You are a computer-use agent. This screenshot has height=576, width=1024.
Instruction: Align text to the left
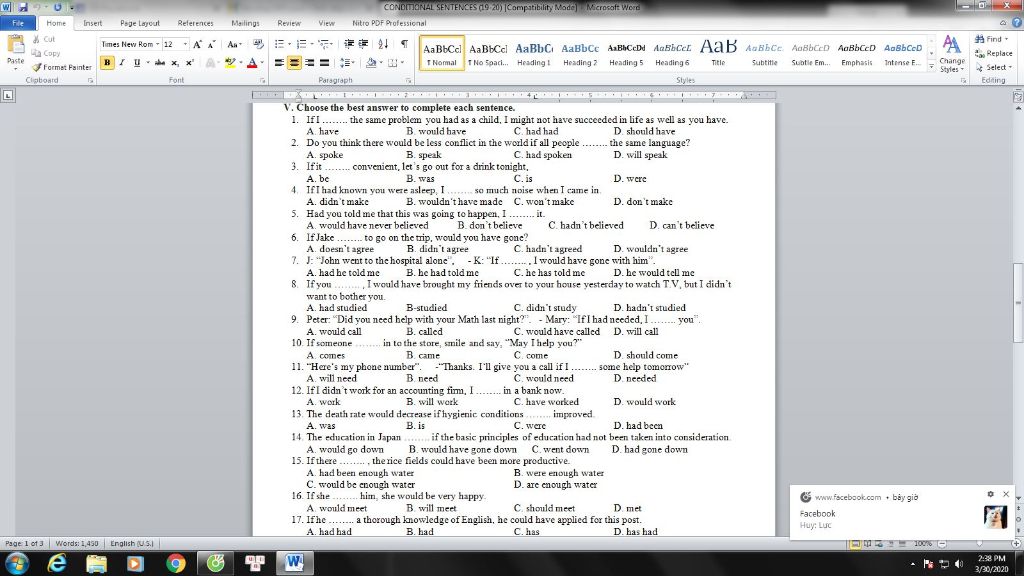pyautogui.click(x=280, y=63)
